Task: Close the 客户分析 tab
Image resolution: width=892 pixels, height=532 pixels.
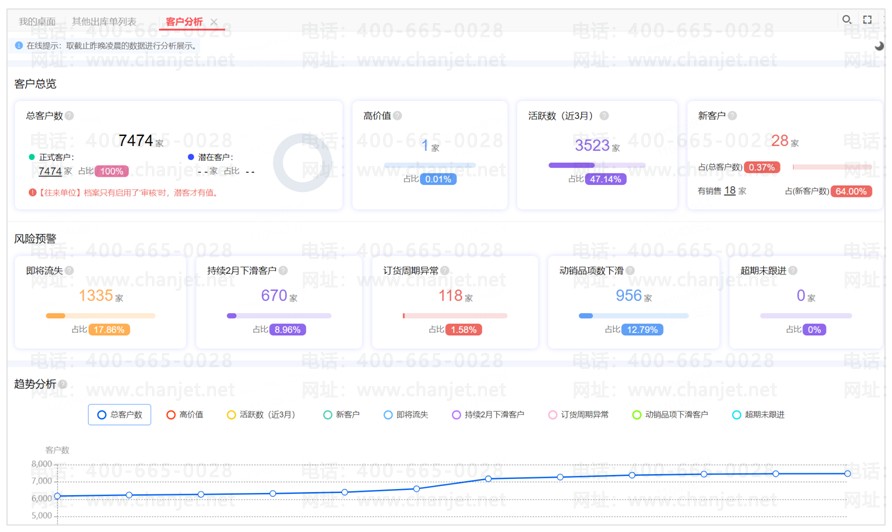Action: coord(214,22)
